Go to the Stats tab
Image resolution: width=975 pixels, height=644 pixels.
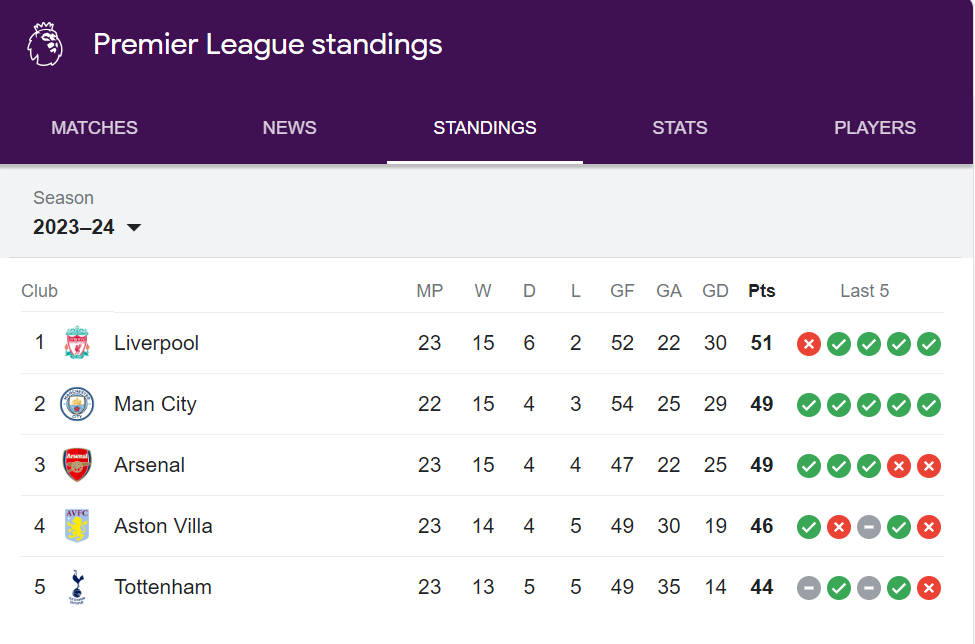pos(680,128)
